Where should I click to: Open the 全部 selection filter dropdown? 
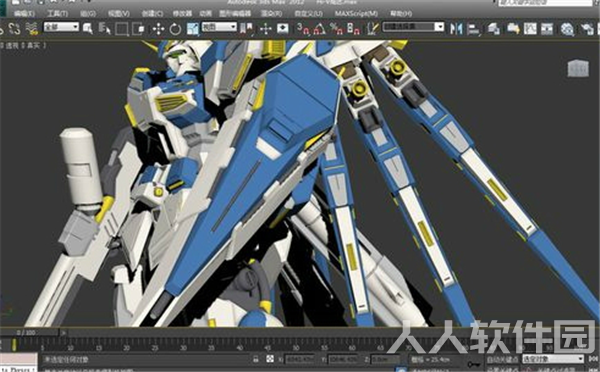pyautogui.click(x=61, y=27)
